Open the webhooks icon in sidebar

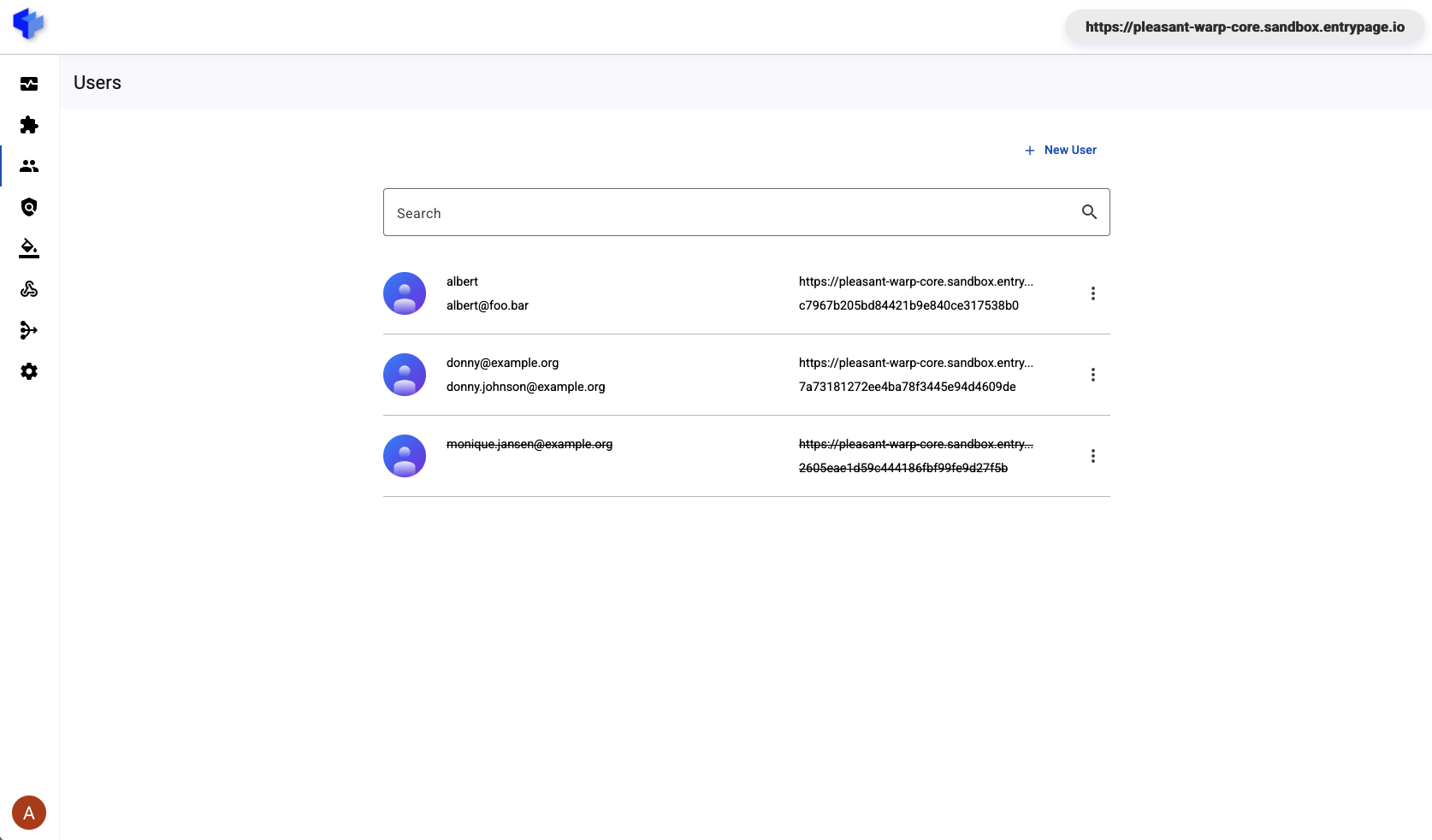[x=29, y=289]
